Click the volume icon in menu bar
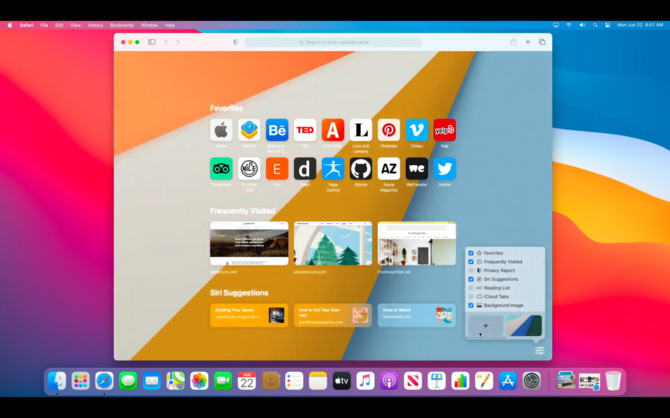 click(x=582, y=25)
